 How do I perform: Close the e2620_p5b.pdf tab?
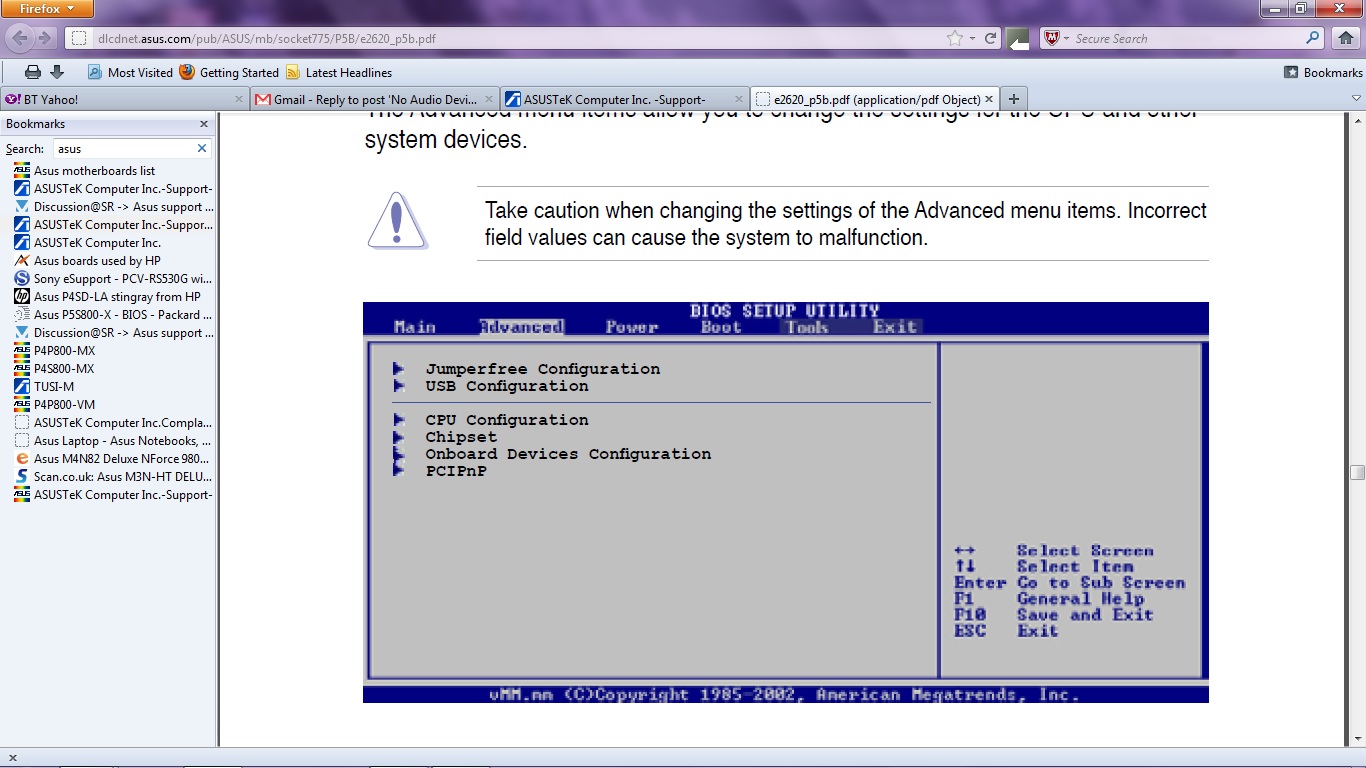coord(990,99)
